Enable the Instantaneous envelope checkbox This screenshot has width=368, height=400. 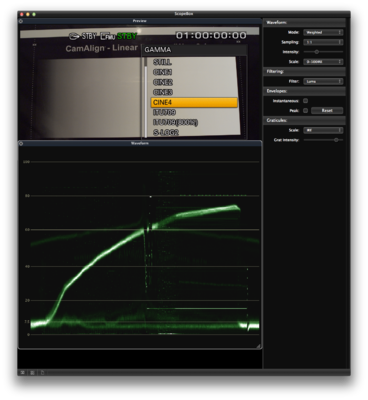(305, 101)
